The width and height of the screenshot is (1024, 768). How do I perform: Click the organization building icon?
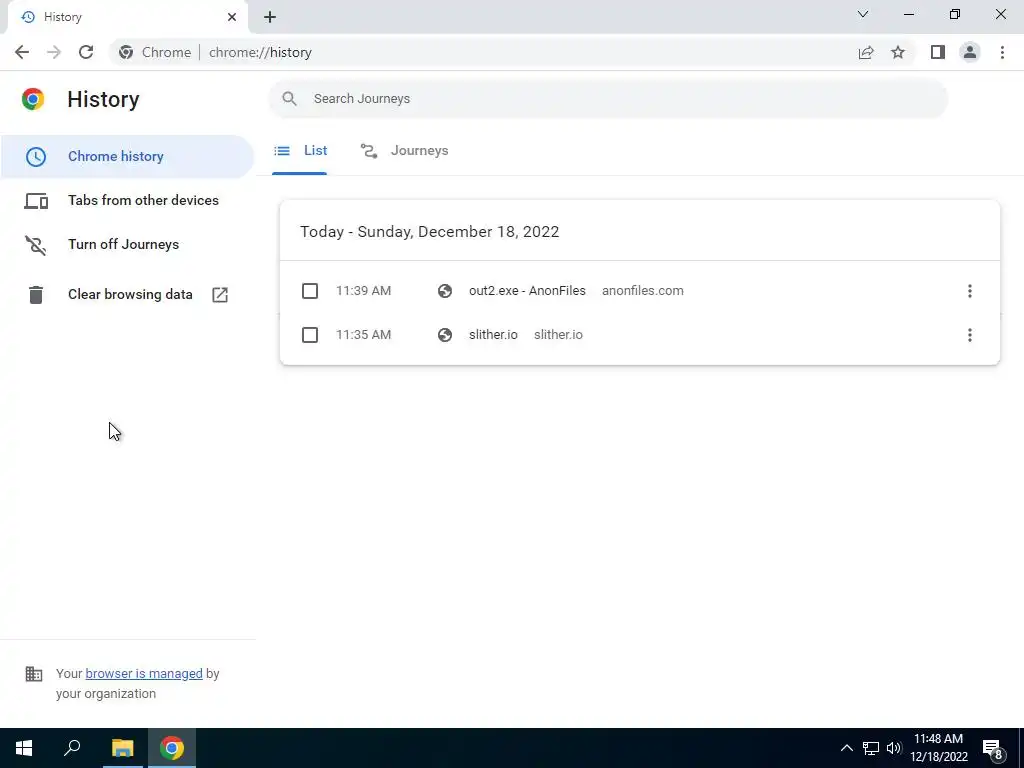[34, 673]
